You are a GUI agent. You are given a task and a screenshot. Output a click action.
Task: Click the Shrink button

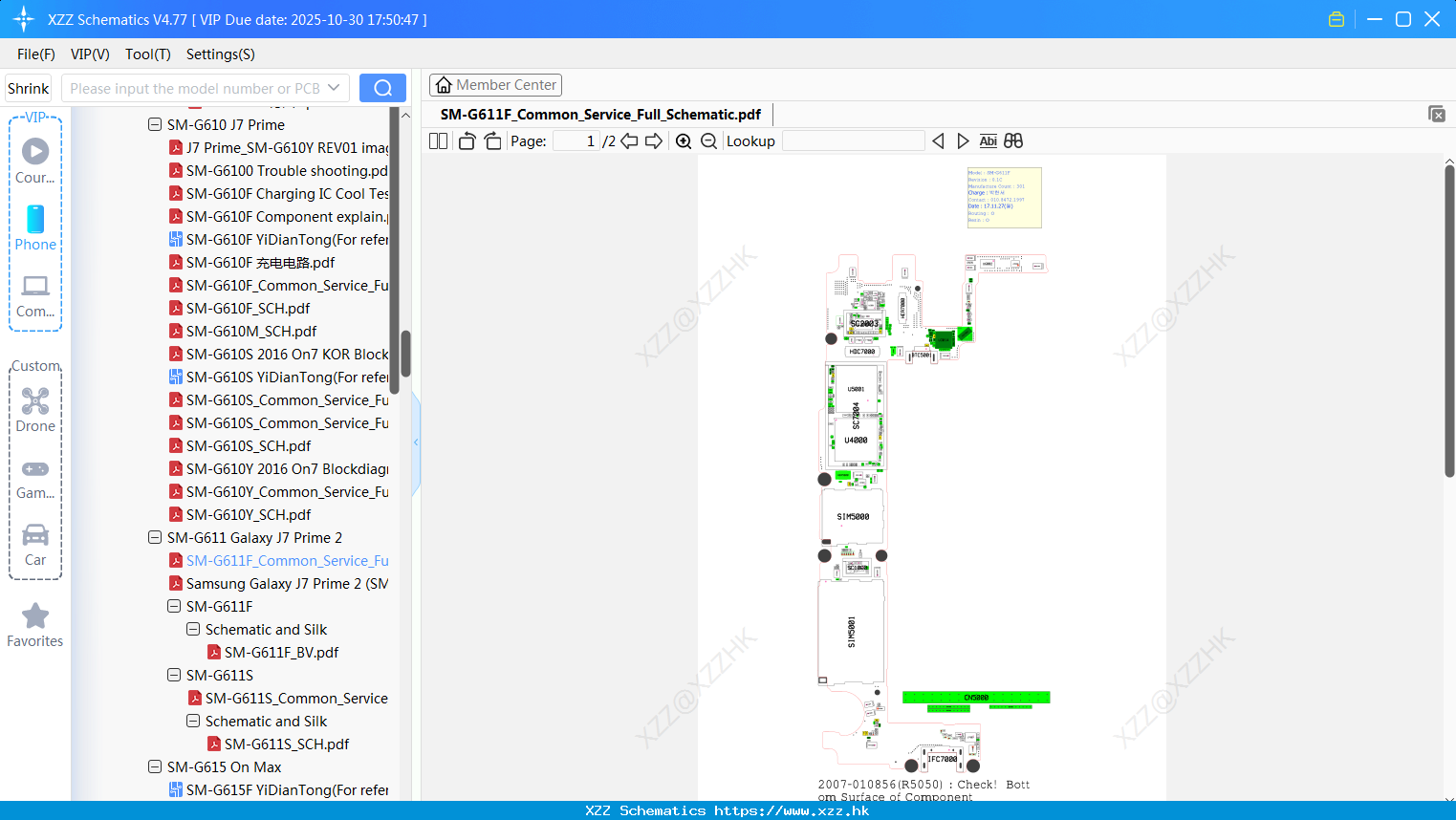tap(29, 88)
